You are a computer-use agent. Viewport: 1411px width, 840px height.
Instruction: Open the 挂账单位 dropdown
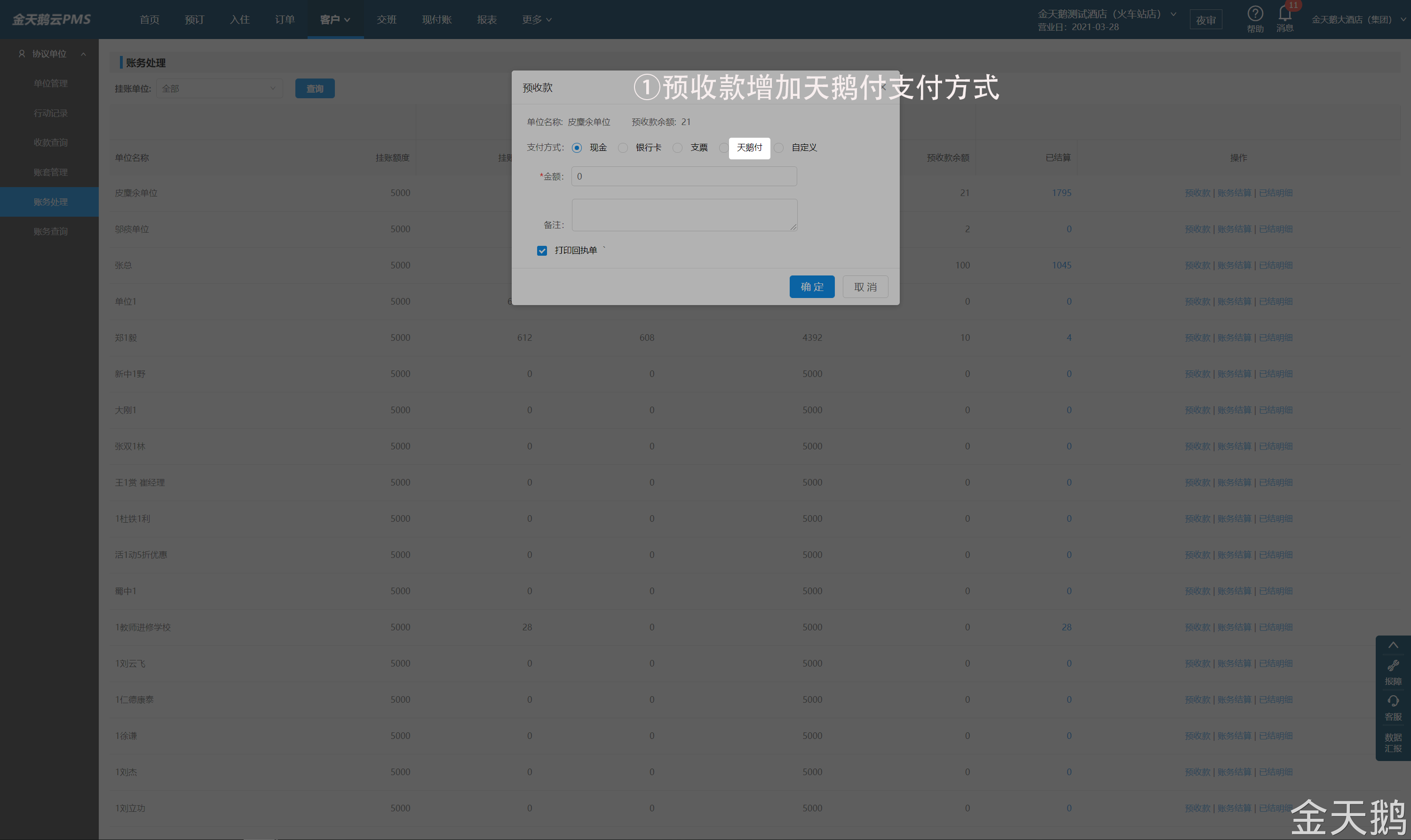(219, 88)
